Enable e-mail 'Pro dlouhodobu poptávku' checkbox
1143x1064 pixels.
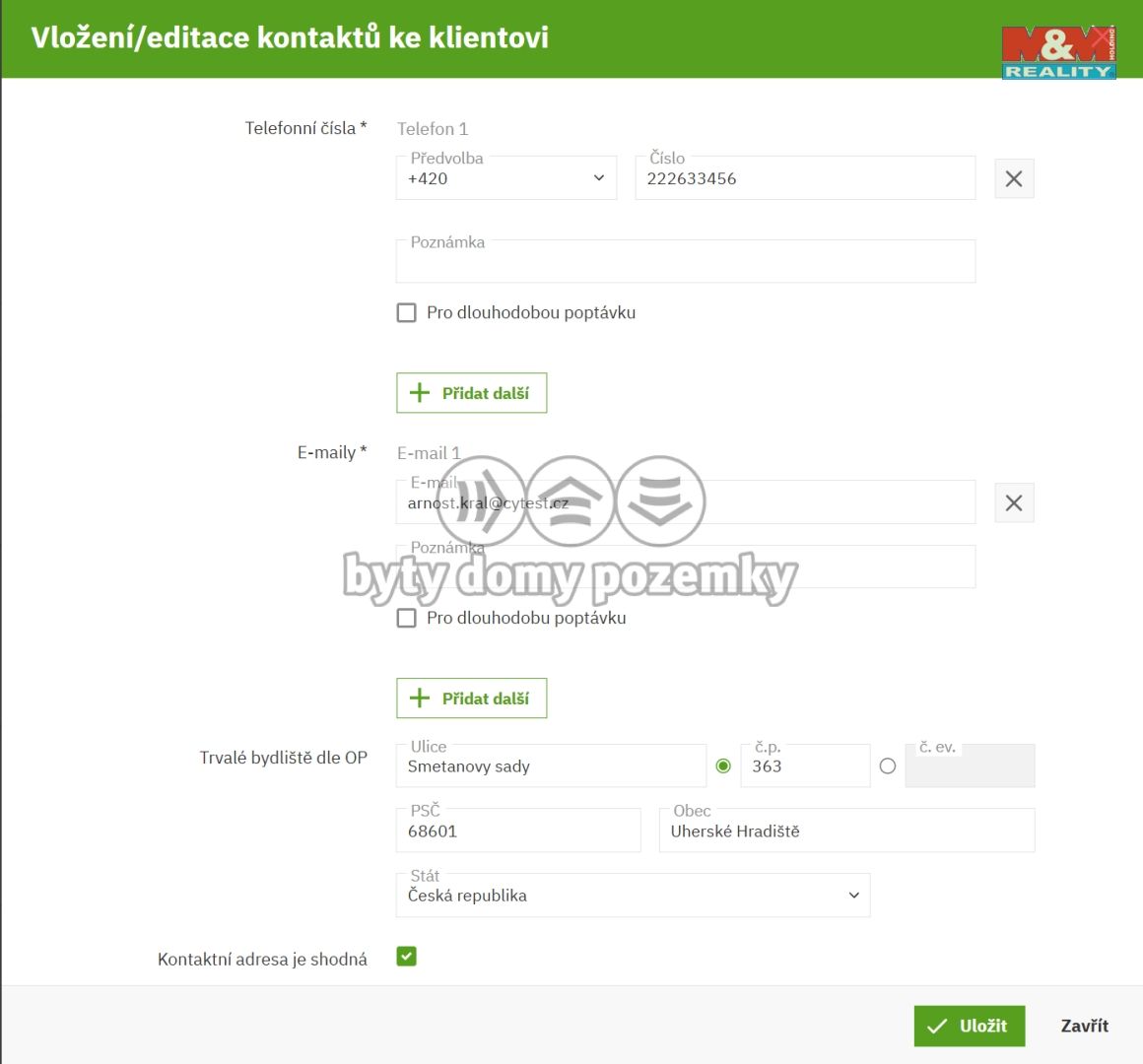point(407,619)
